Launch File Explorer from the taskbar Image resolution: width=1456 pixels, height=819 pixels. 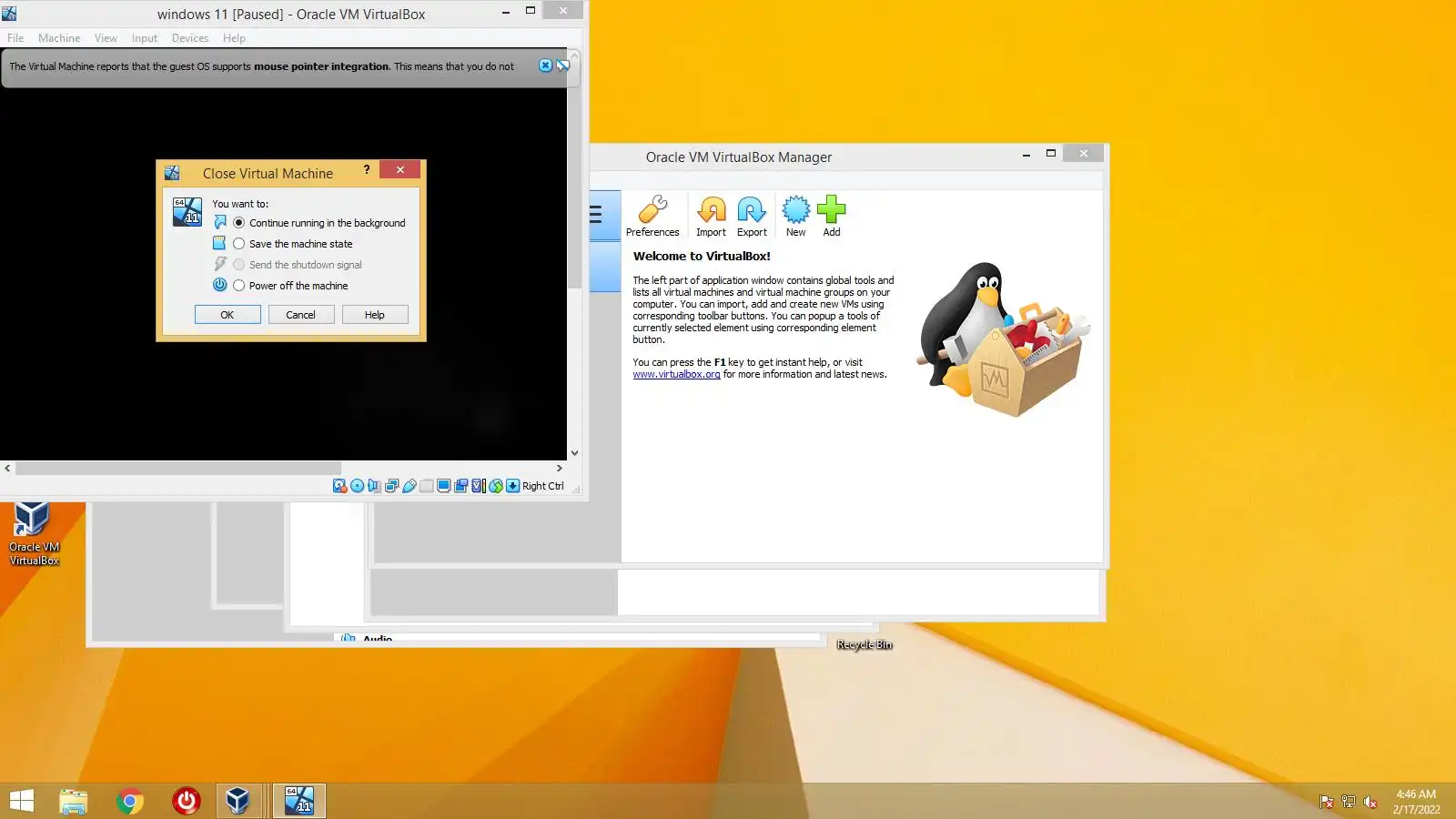click(x=74, y=801)
